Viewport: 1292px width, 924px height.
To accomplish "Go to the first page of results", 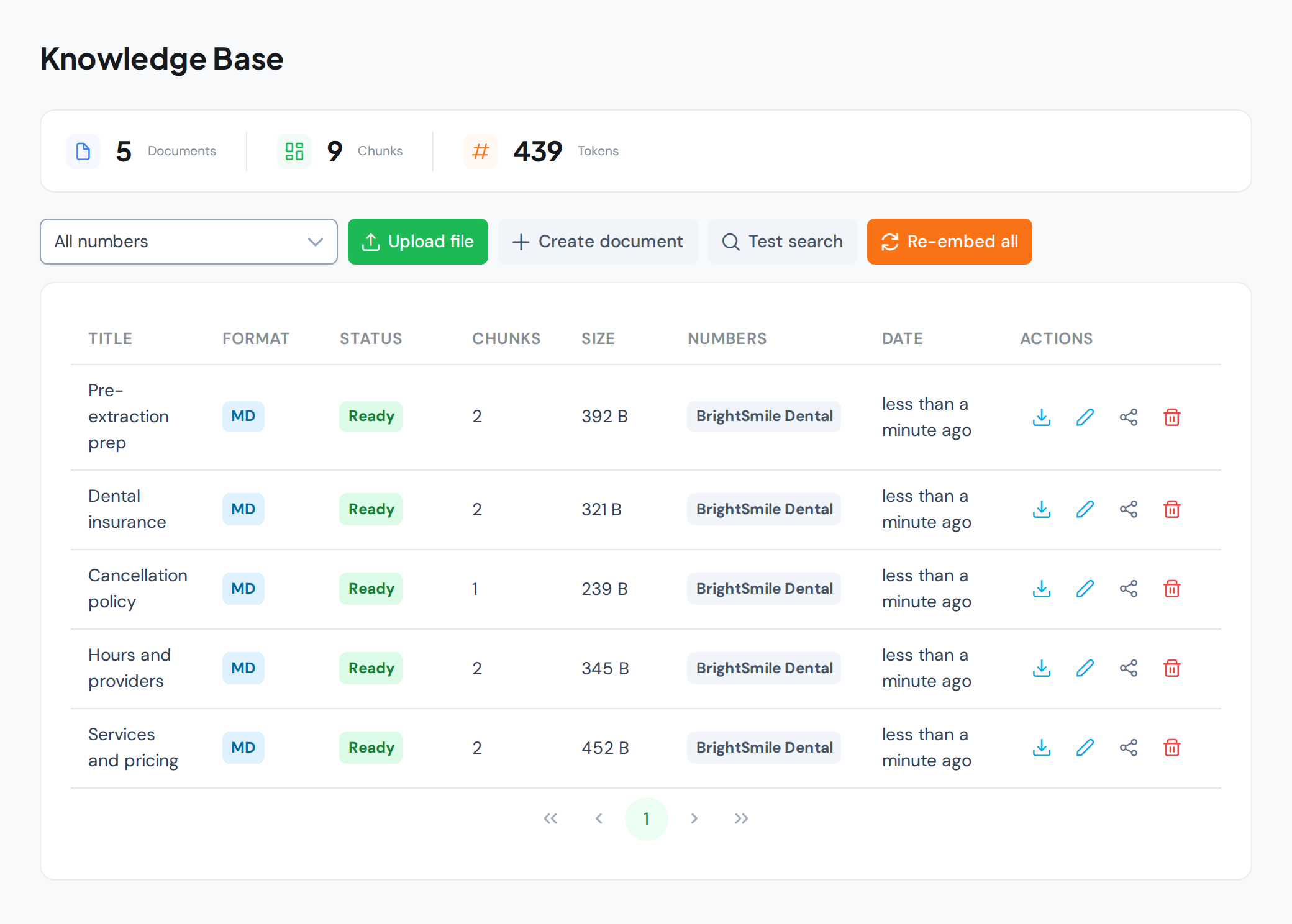I will [550, 818].
